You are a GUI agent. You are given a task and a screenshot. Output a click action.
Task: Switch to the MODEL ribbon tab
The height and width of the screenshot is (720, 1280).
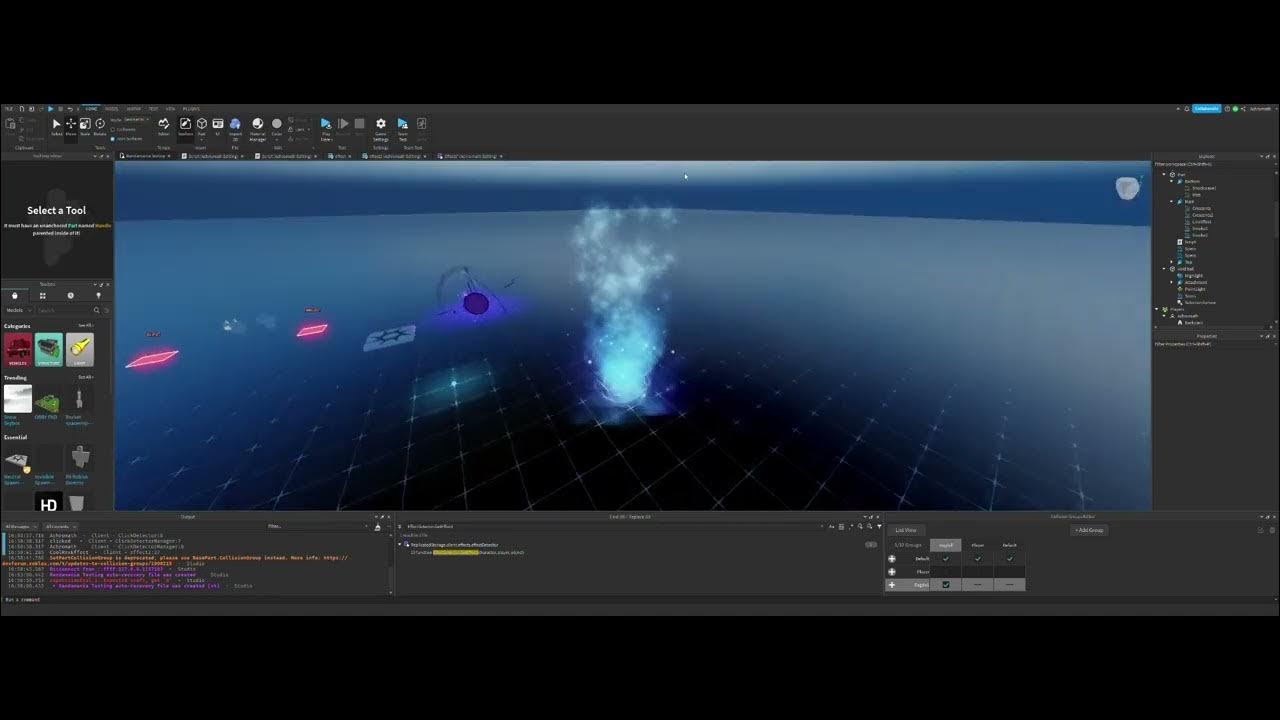[x=112, y=109]
